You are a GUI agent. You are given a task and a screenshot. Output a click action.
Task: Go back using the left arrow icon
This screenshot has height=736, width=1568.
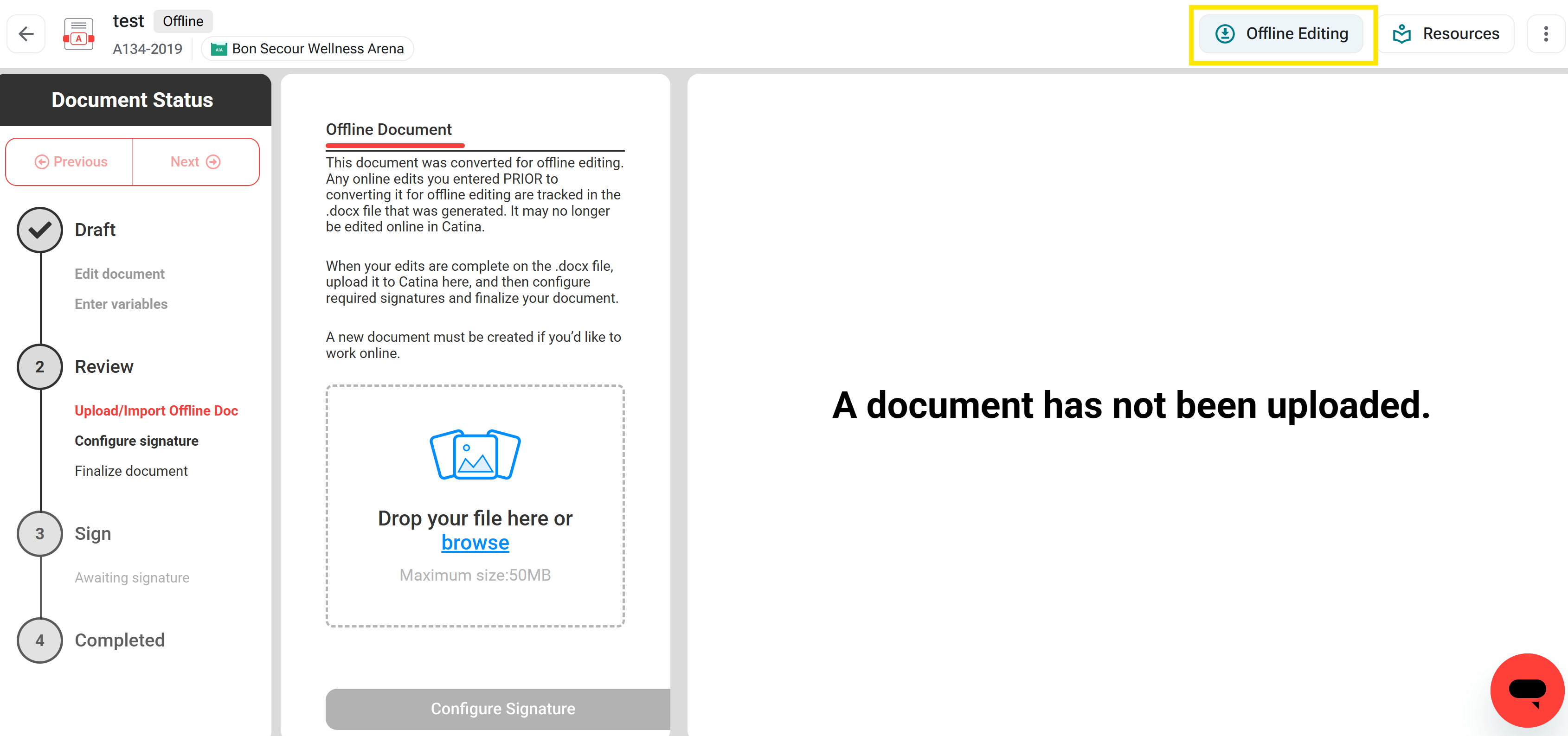(x=26, y=33)
